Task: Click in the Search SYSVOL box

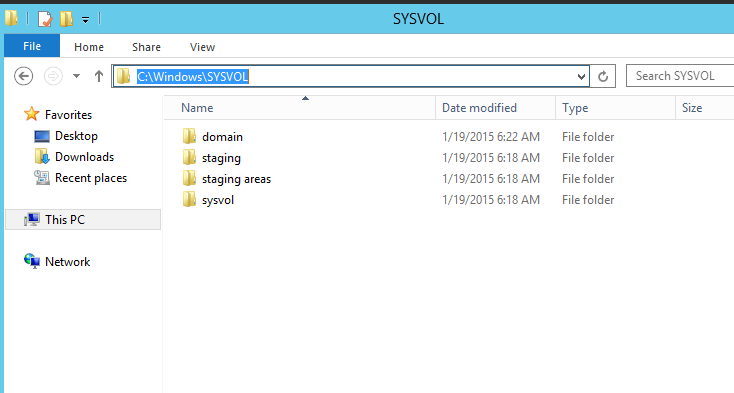Action: pyautogui.click(x=681, y=76)
